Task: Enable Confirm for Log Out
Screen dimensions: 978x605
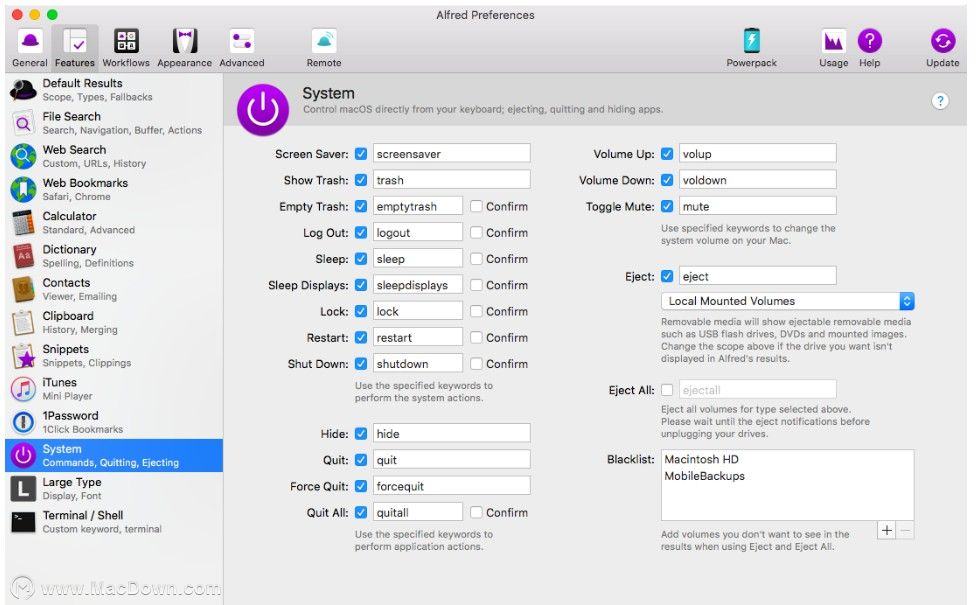Action: [477, 232]
